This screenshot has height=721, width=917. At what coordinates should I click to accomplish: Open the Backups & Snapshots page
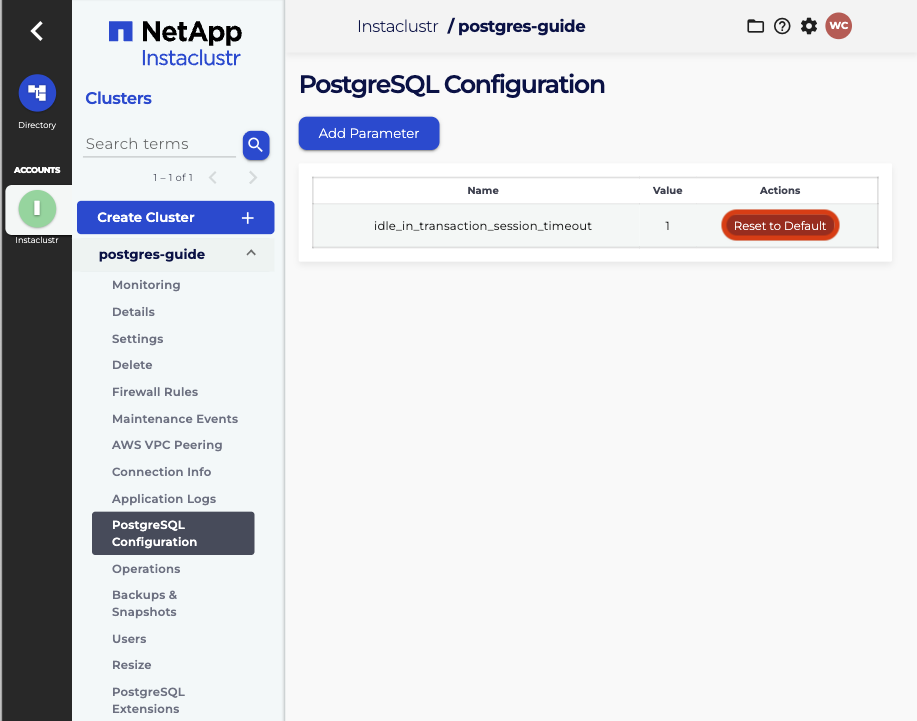tap(144, 603)
